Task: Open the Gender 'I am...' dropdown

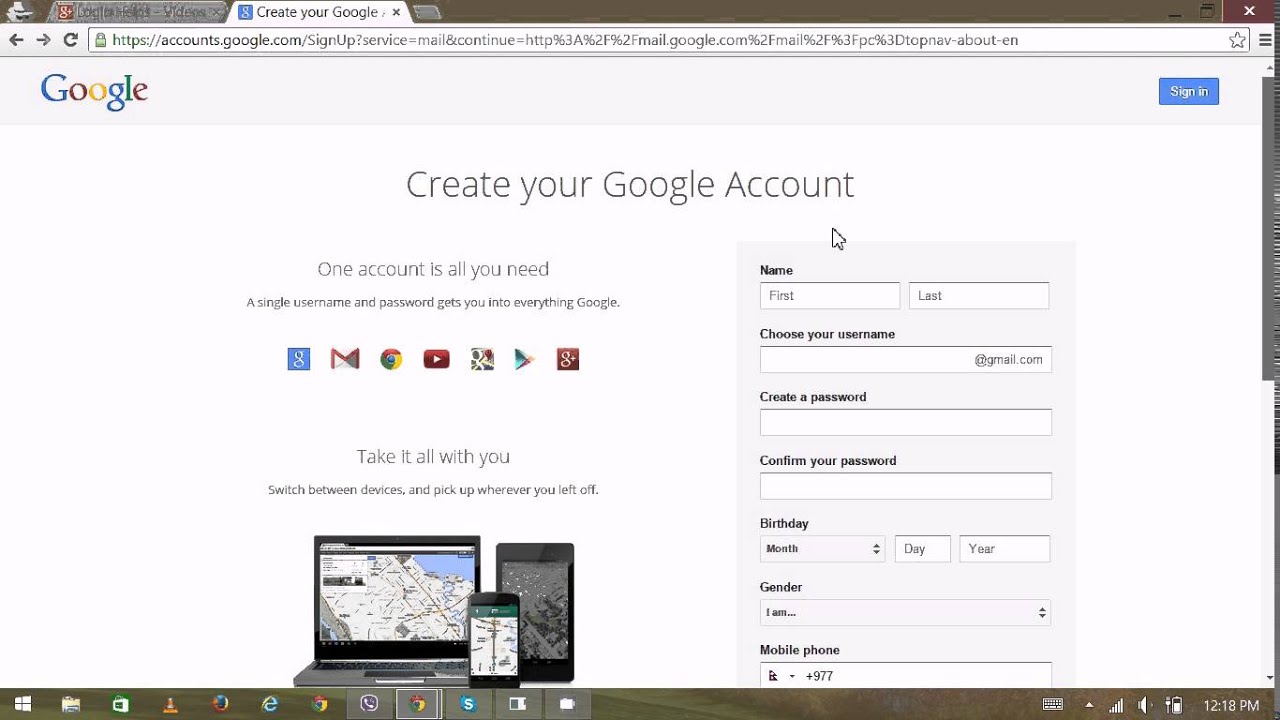Action: click(905, 612)
